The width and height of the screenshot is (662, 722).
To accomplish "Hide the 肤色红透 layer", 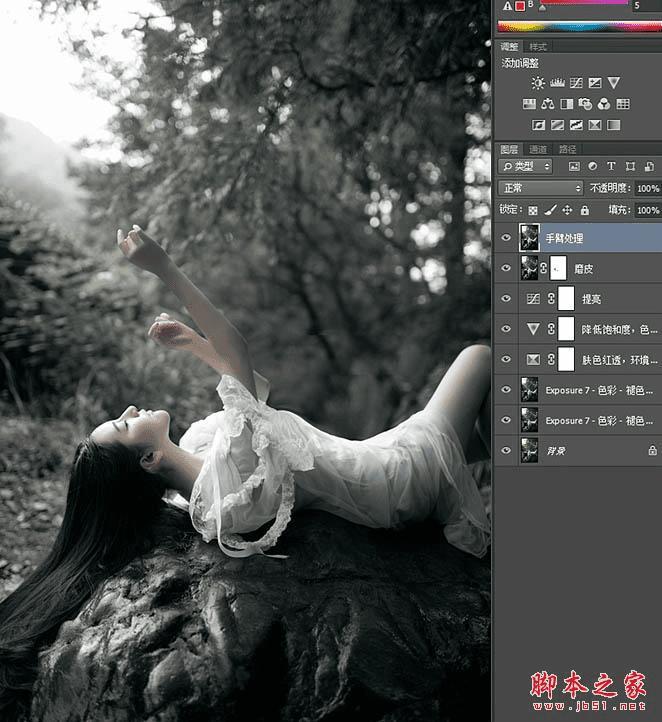I will tap(506, 359).
